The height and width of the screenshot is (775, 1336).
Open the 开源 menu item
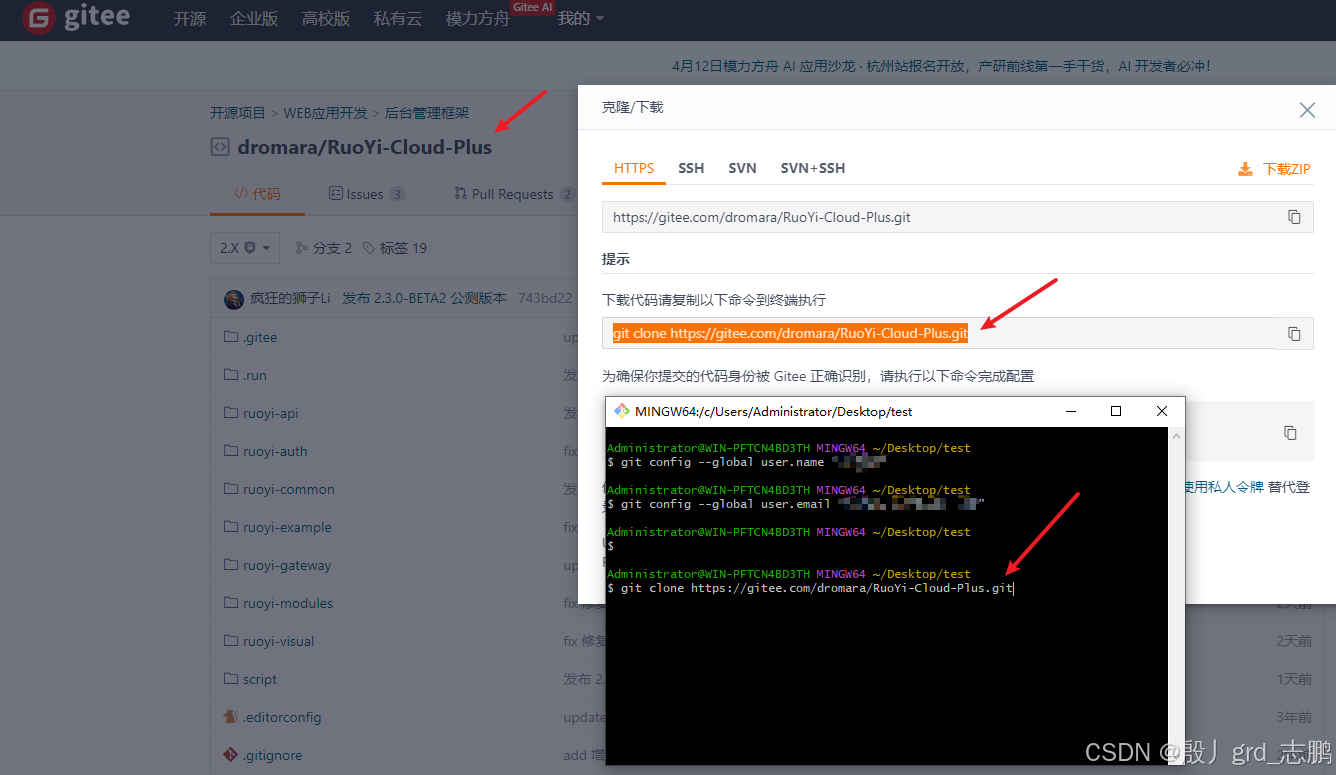click(190, 19)
